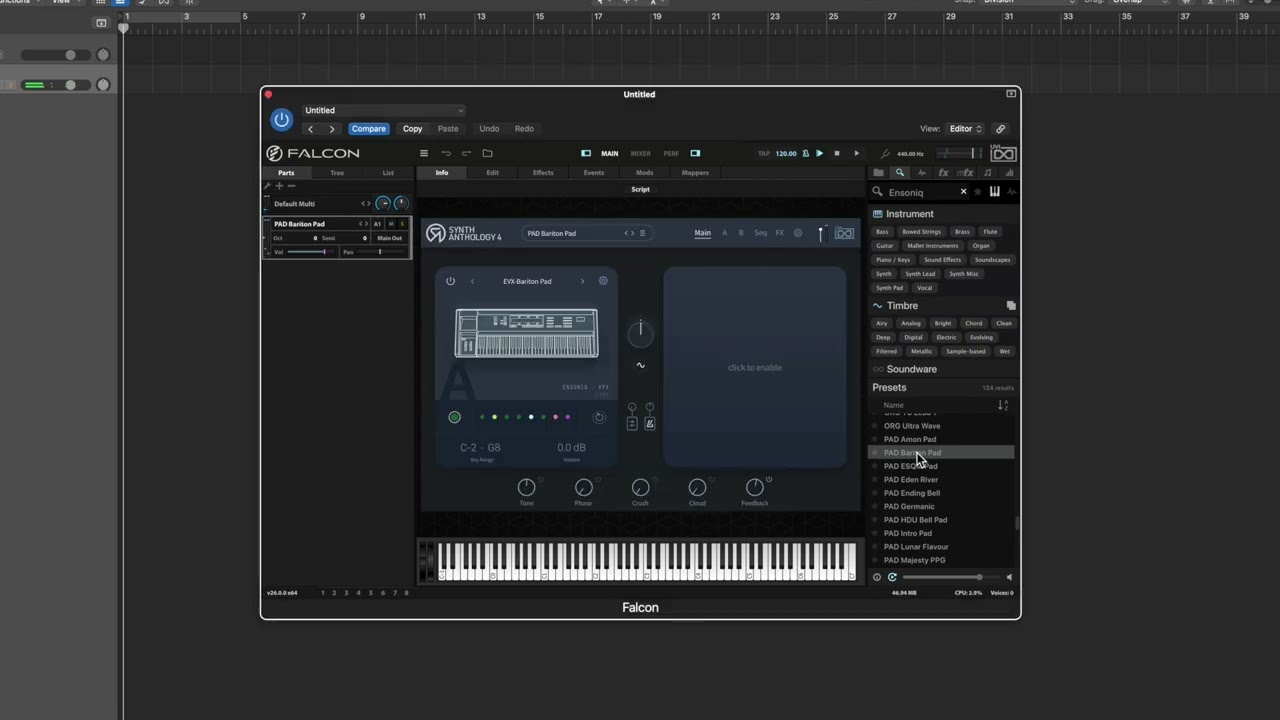
Task: Switch to the List tab
Action: (x=388, y=173)
